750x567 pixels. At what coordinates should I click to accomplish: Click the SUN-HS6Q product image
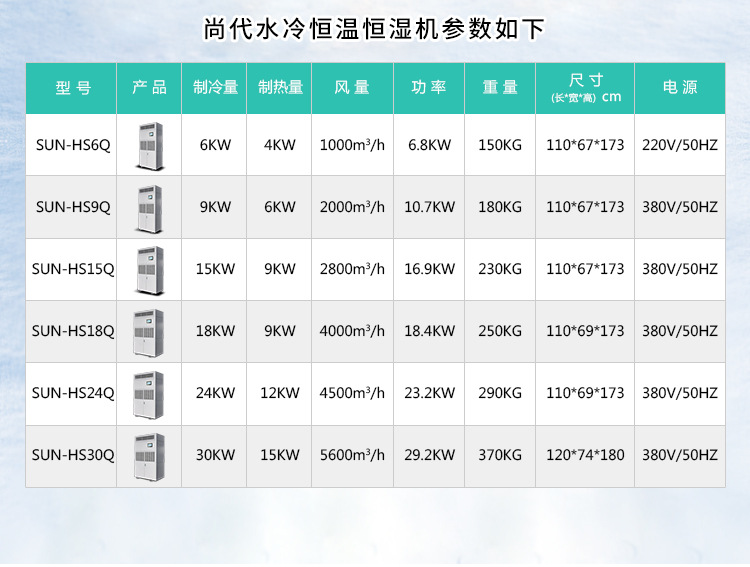(150, 145)
